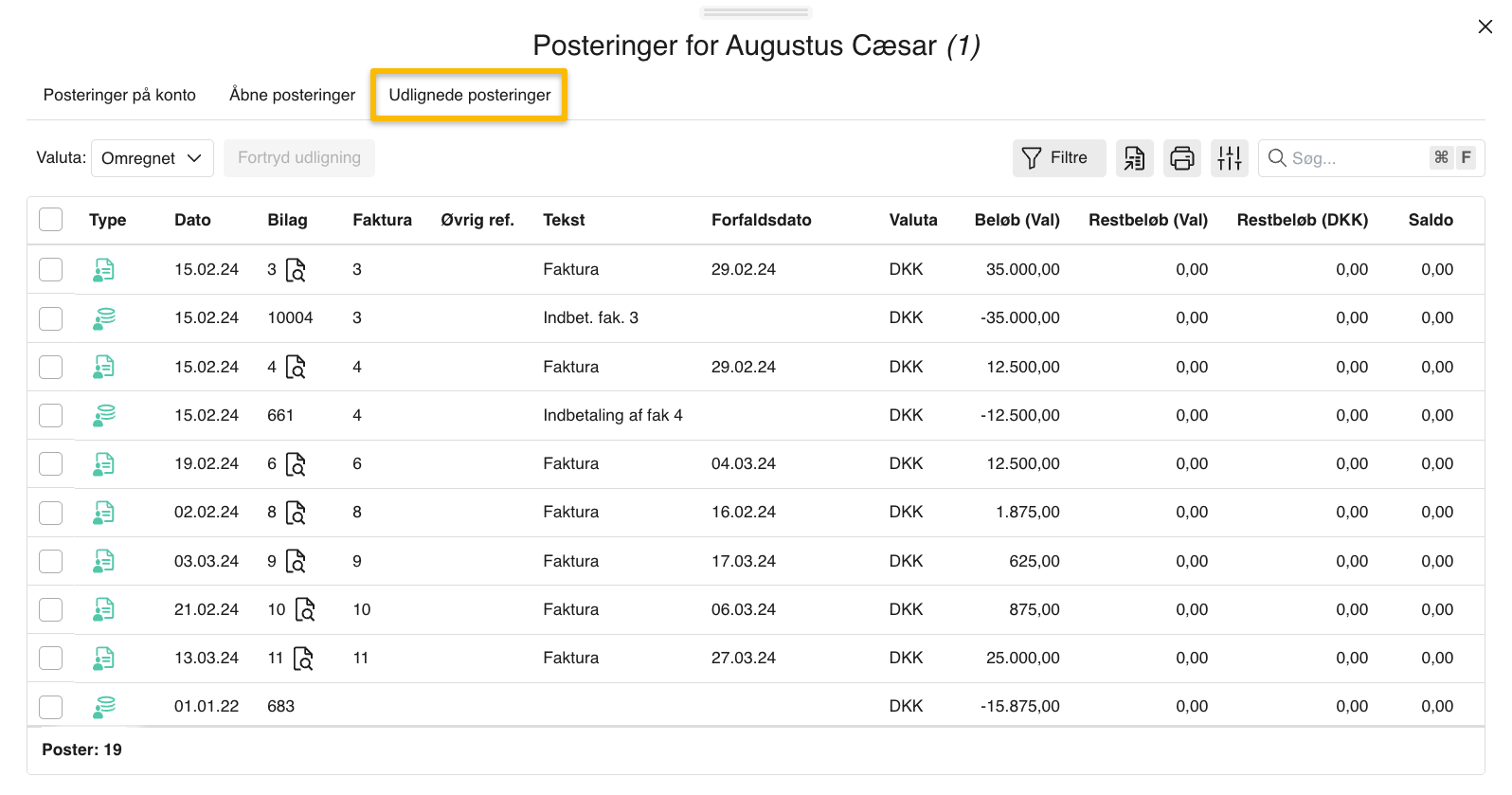Click the print icon in toolbar
The width and height of the screenshot is (1512, 795).
1181,158
